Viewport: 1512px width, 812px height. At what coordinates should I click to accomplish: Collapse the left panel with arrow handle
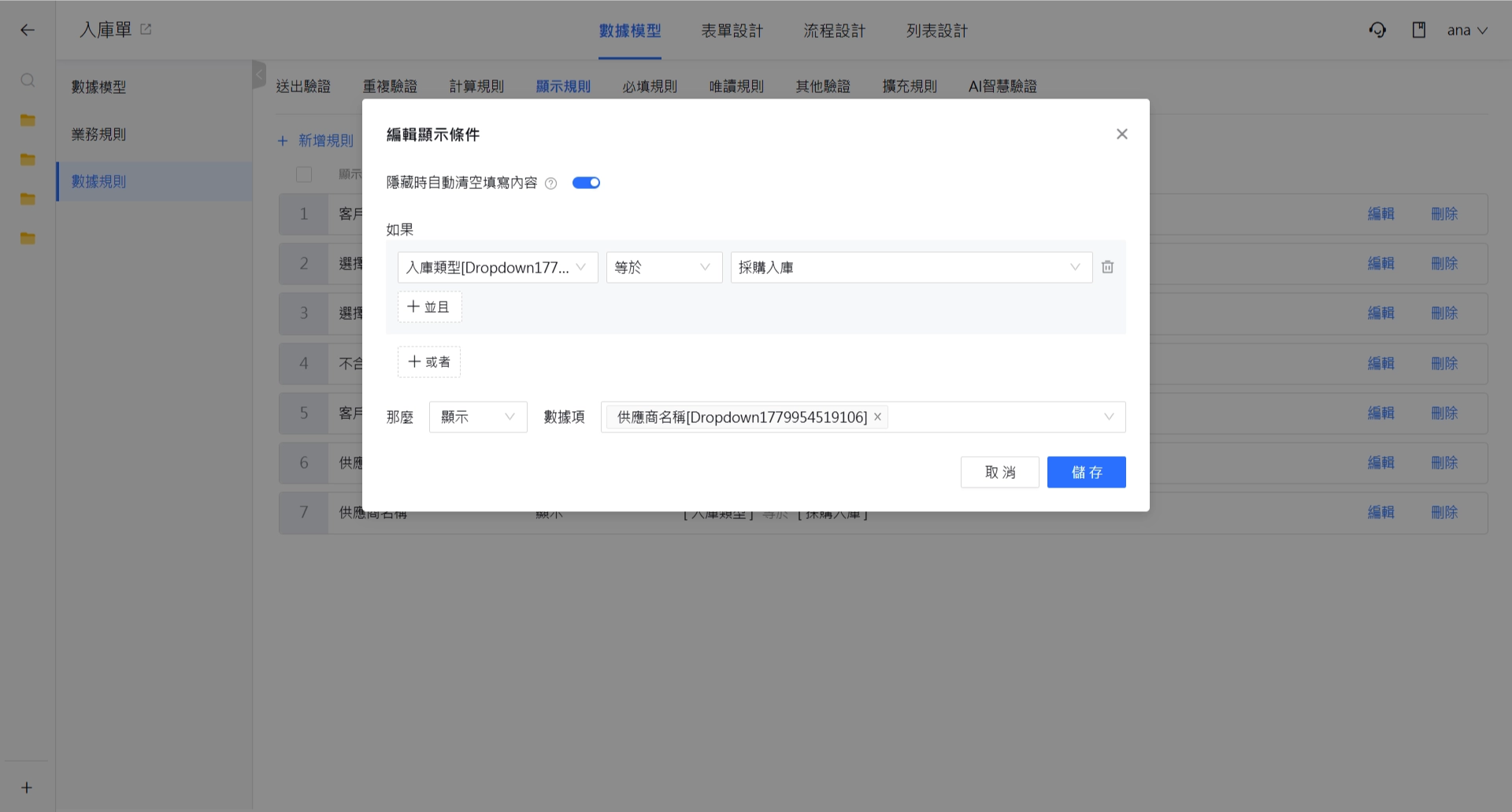(x=259, y=74)
